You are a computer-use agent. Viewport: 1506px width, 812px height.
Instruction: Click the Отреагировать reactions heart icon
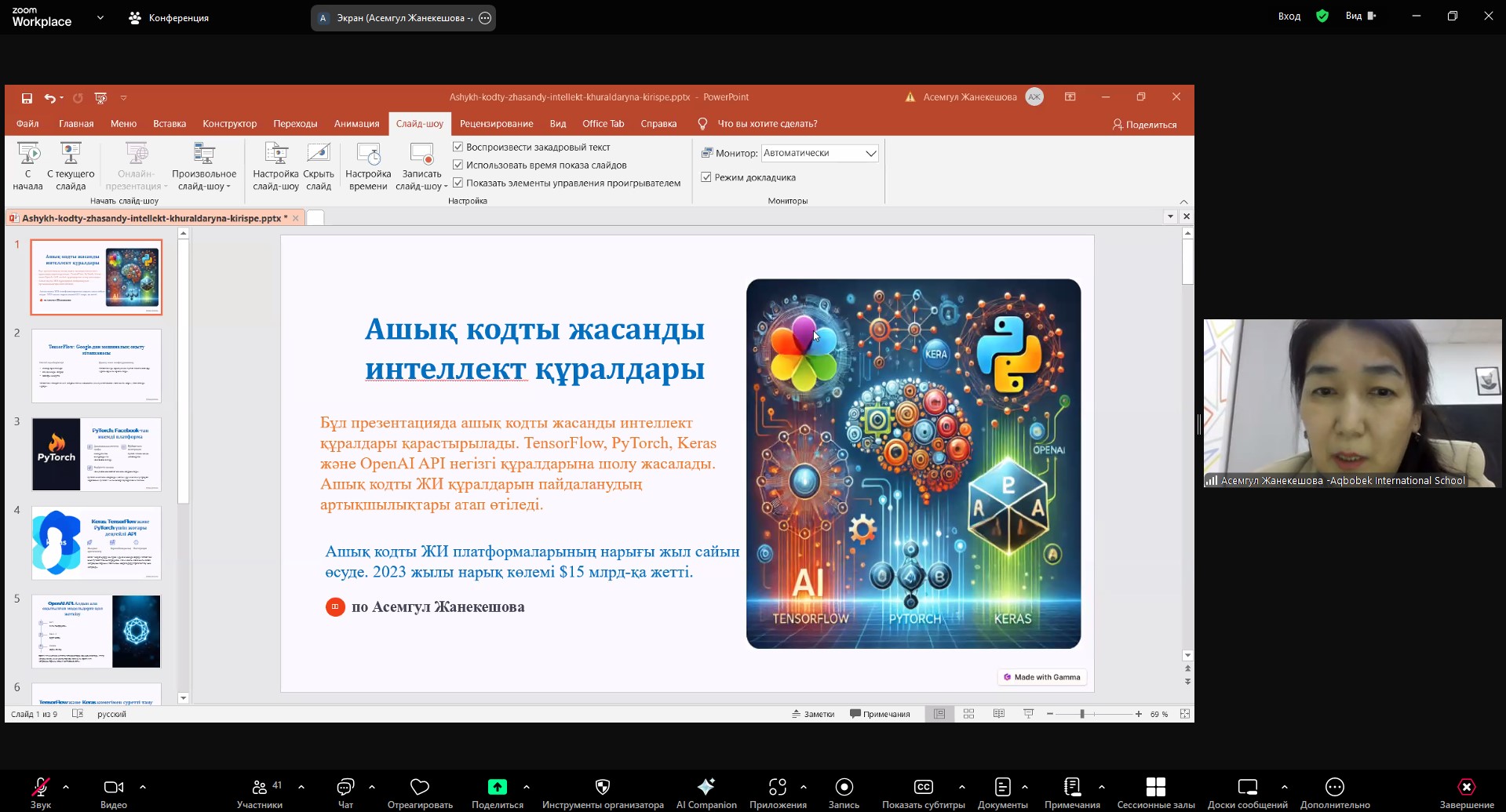click(420, 787)
